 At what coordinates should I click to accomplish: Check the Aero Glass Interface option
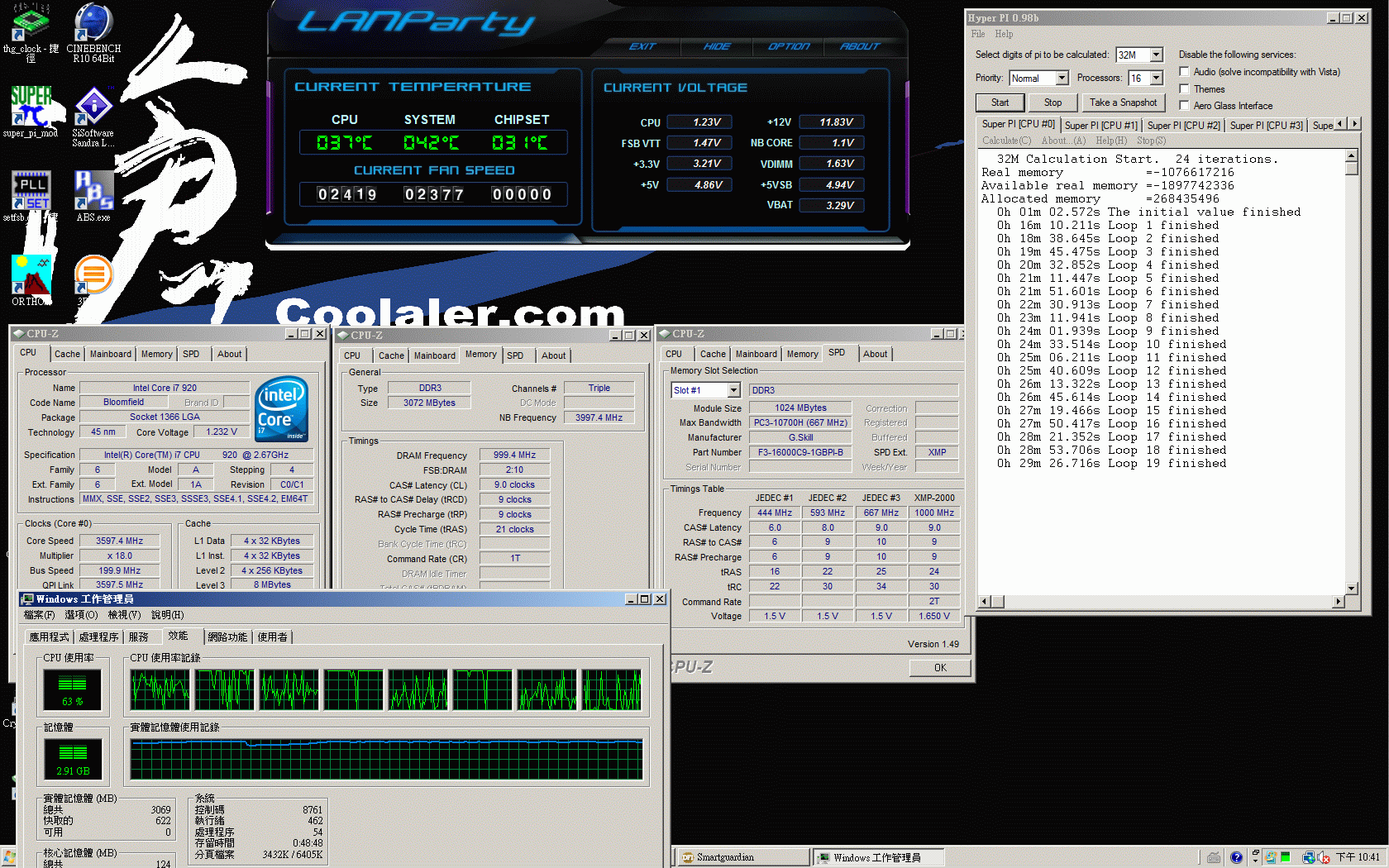click(x=1184, y=105)
